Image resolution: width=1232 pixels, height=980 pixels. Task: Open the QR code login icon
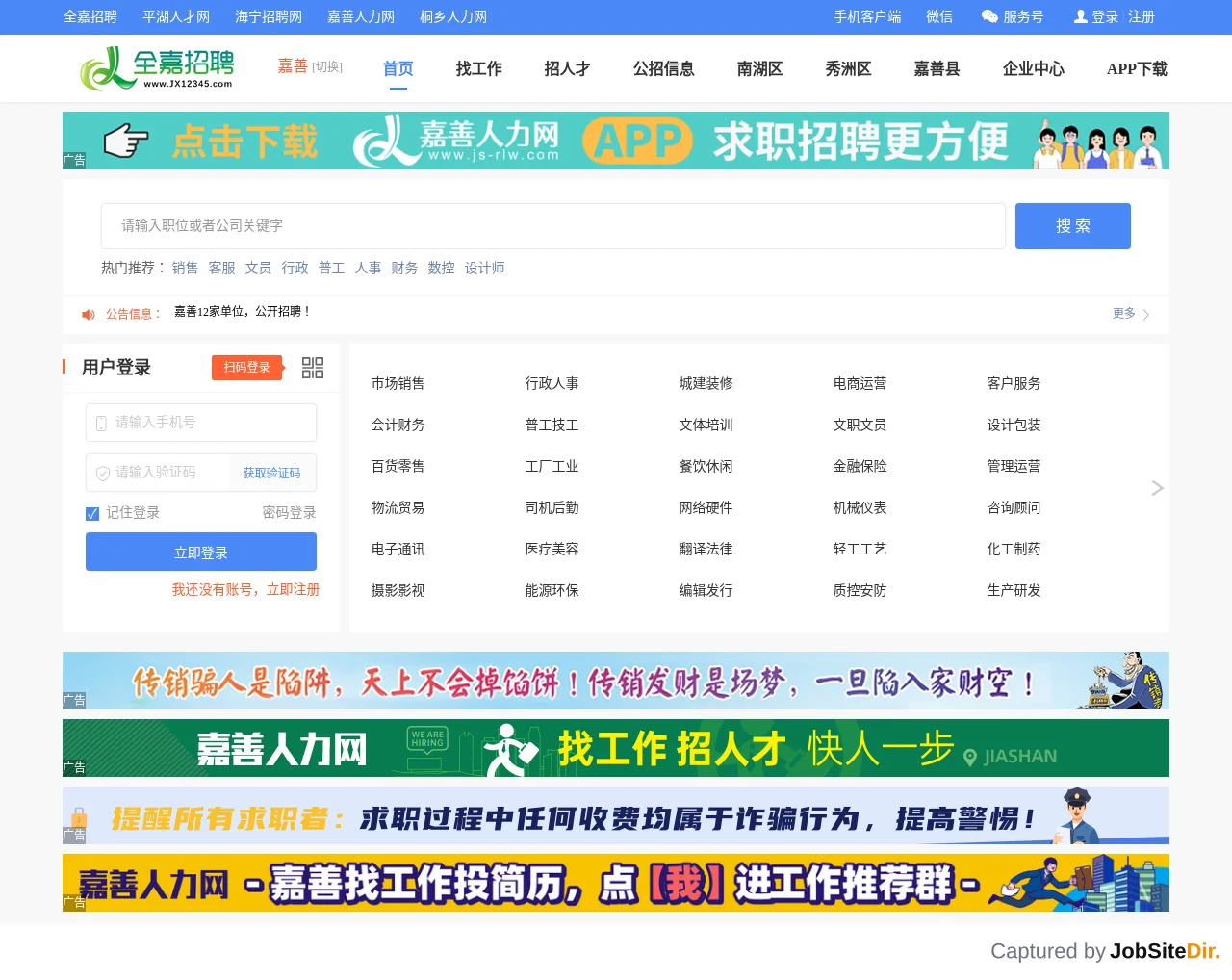click(313, 368)
